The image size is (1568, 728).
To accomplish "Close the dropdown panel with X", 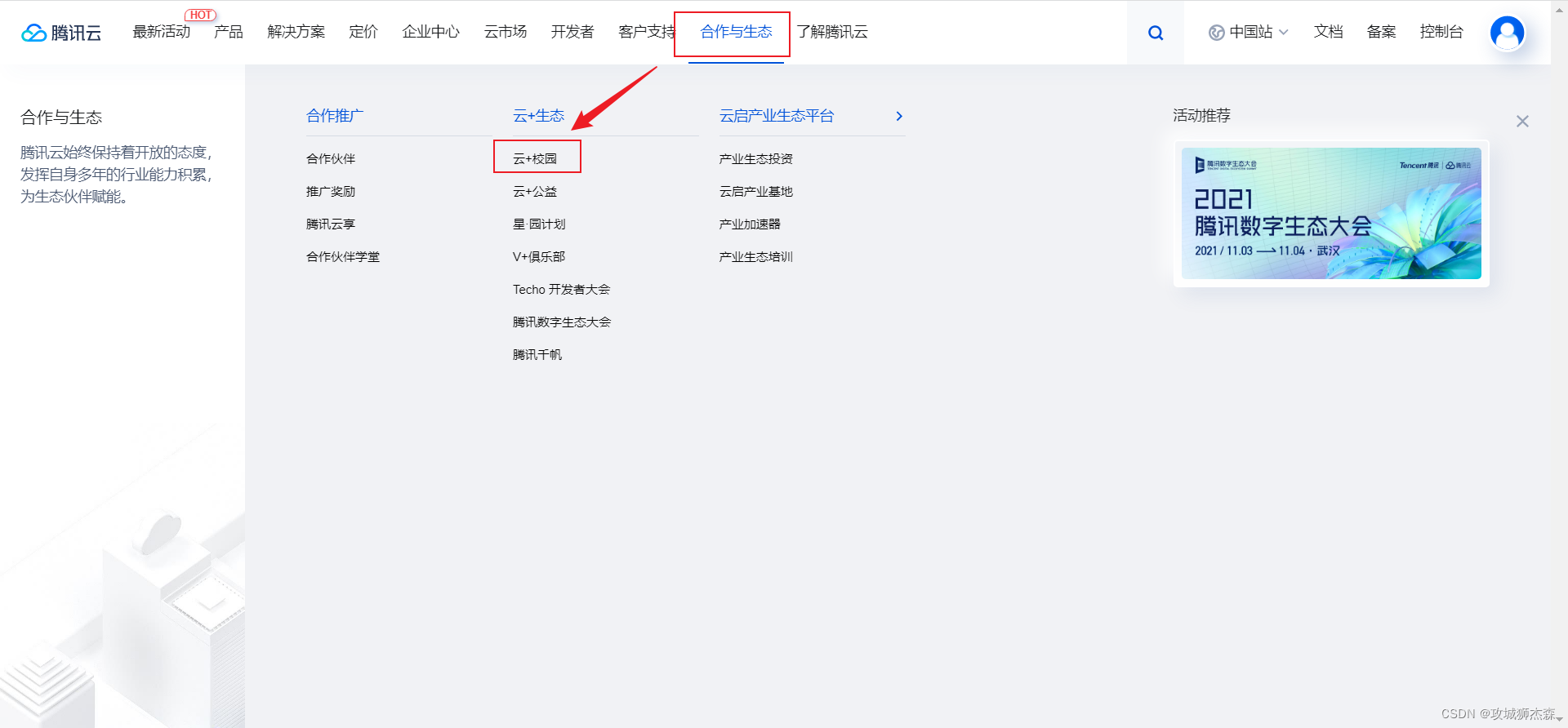I will click(1522, 122).
